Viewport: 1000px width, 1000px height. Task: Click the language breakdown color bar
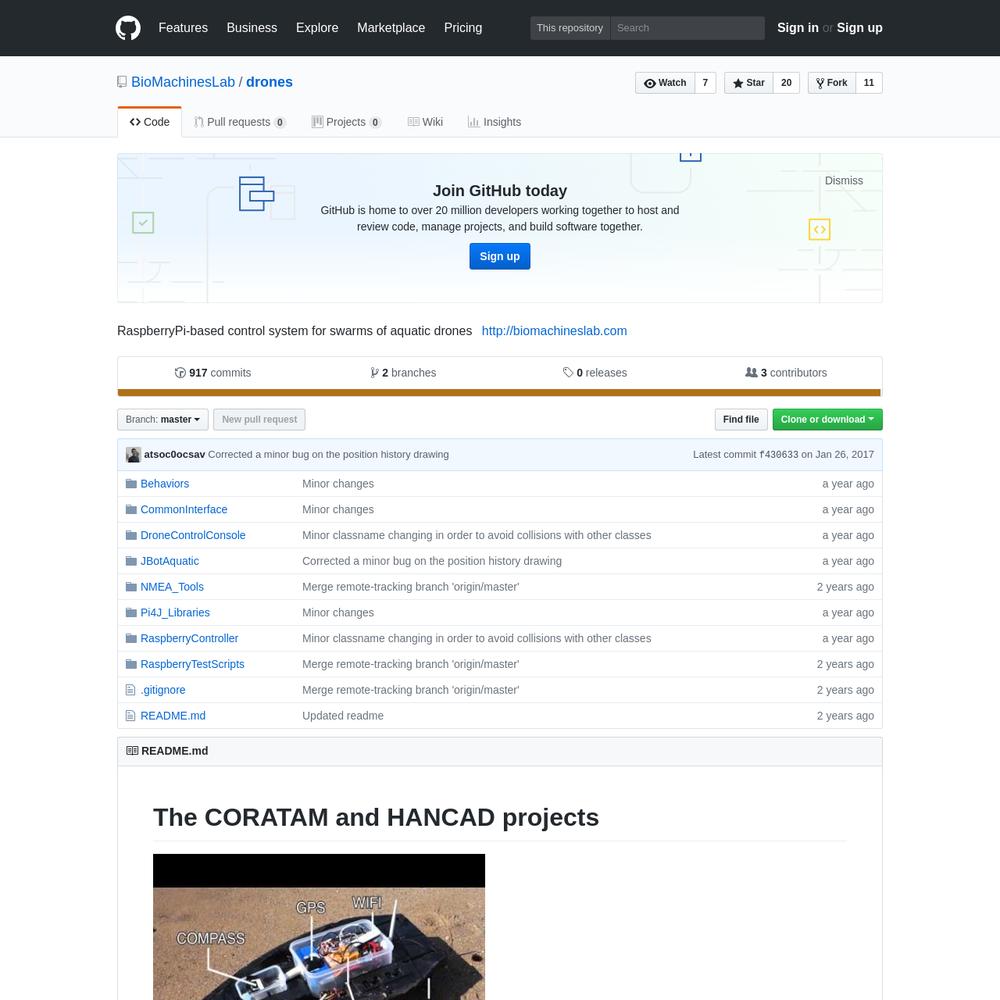click(x=499, y=393)
